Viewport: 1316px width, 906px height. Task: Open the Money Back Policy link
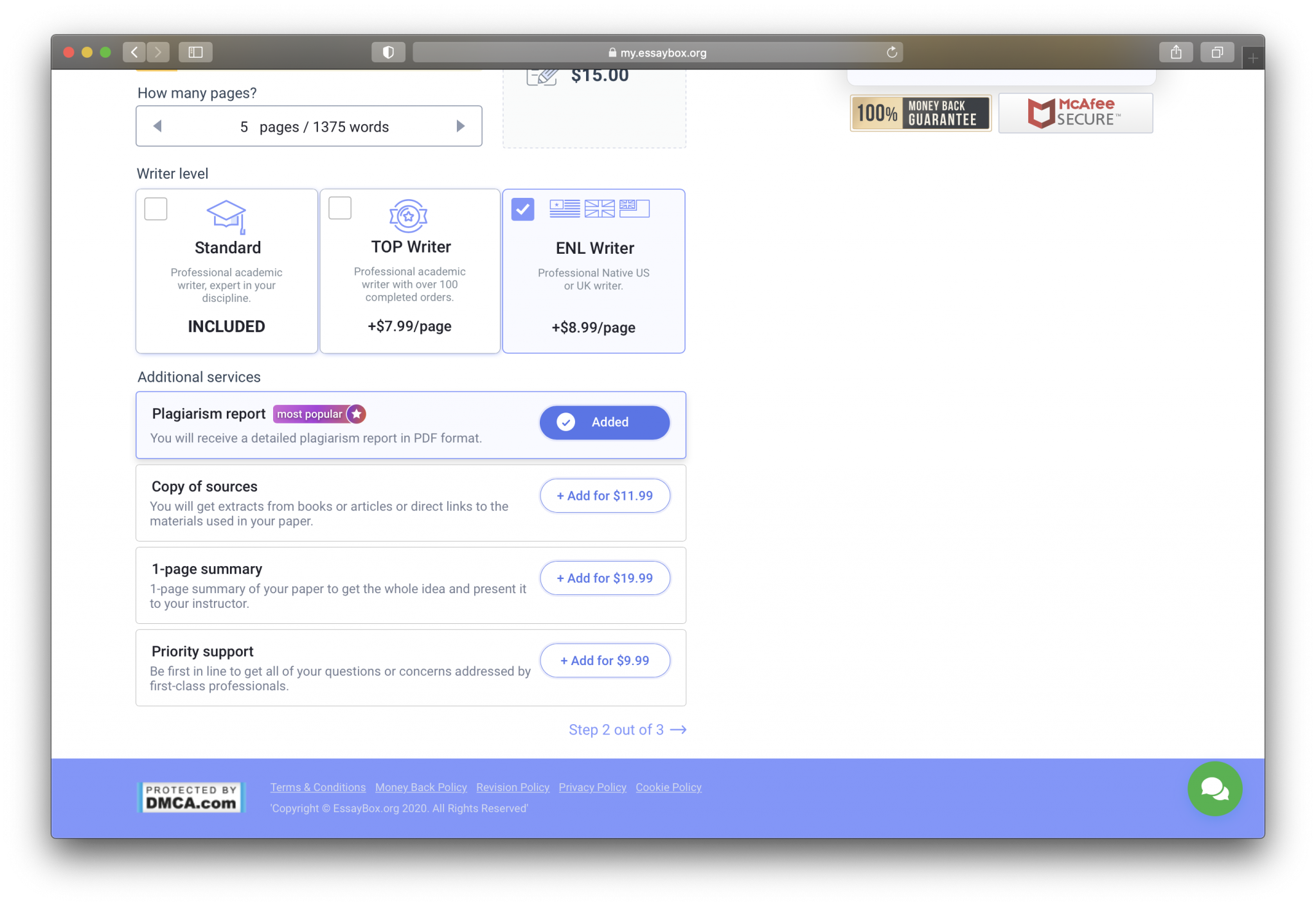pyautogui.click(x=421, y=787)
